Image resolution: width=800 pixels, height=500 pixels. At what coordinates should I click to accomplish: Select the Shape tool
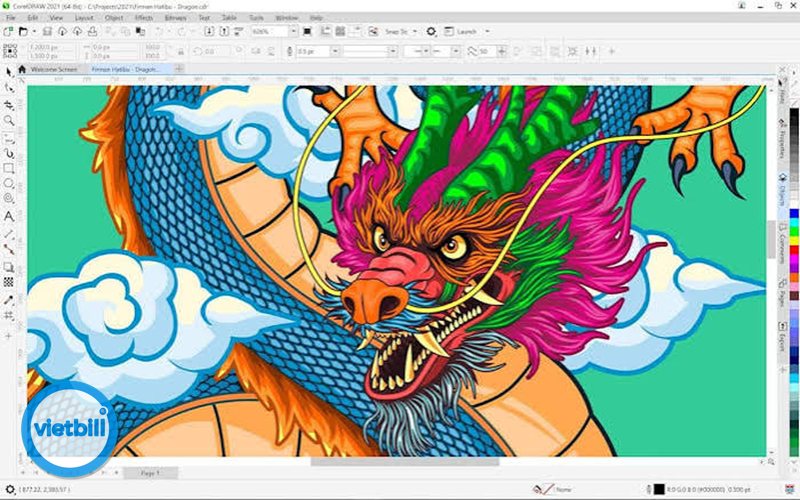click(x=9, y=88)
